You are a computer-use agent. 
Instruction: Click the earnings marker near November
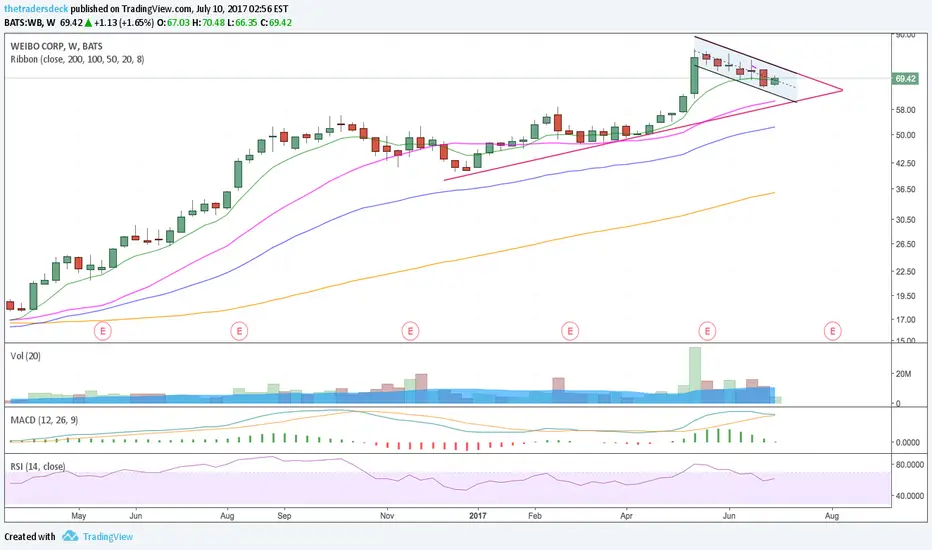[x=410, y=331]
